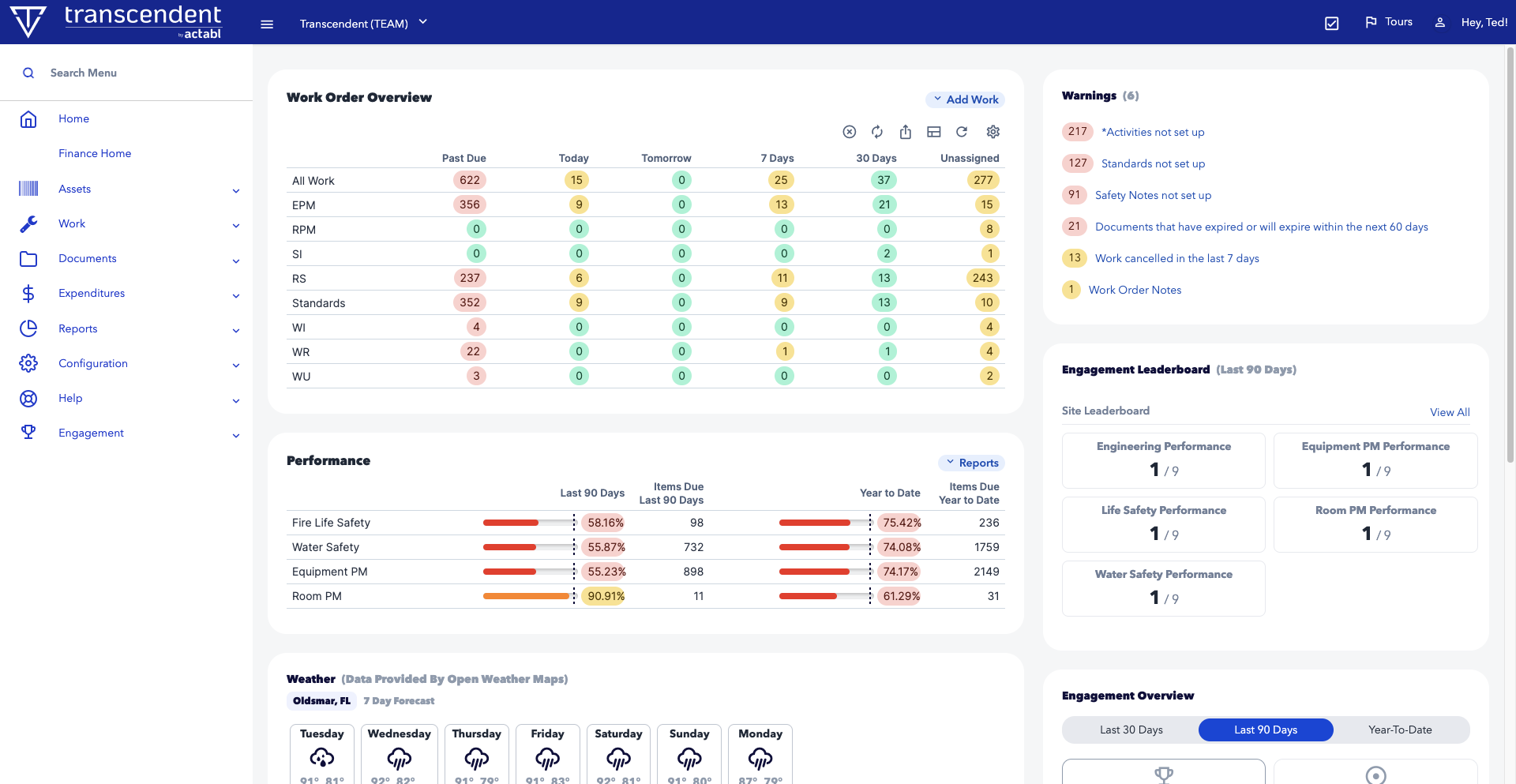The image size is (1516, 784).
Task: Expand the Assets sidebar menu chevron
Action: coord(236,190)
